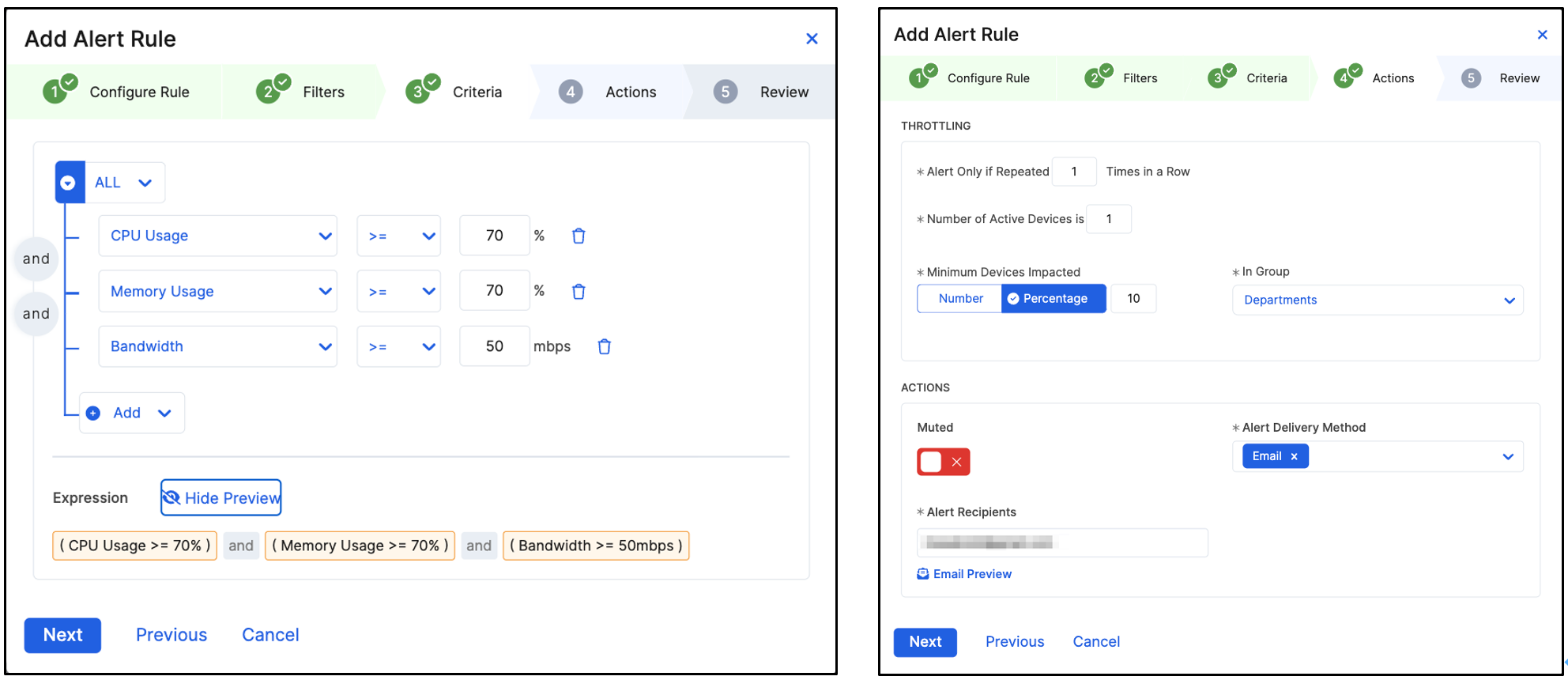Screen dimensions: 1568x680
Task: Open the Alert Delivery Method dropdown
Action: click(1378, 457)
